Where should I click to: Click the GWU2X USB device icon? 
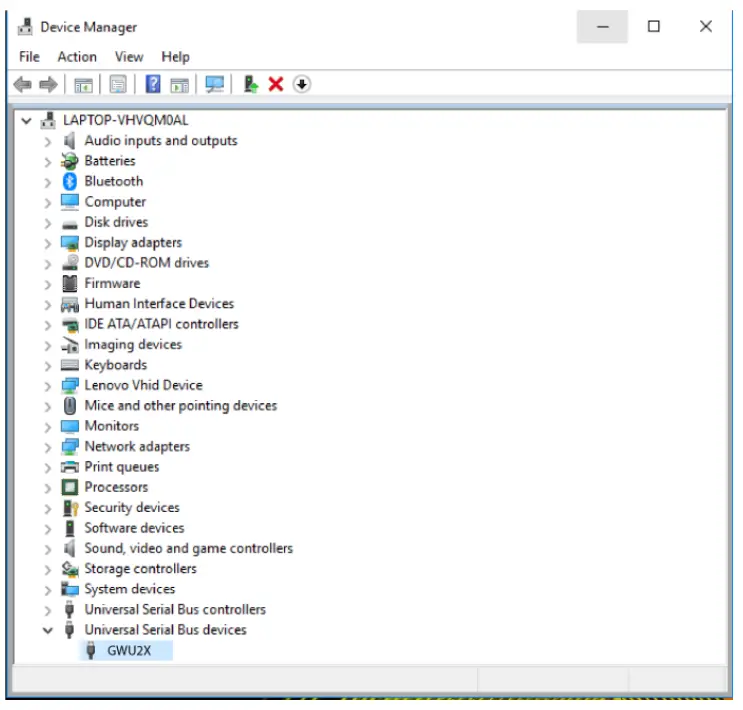[91, 651]
